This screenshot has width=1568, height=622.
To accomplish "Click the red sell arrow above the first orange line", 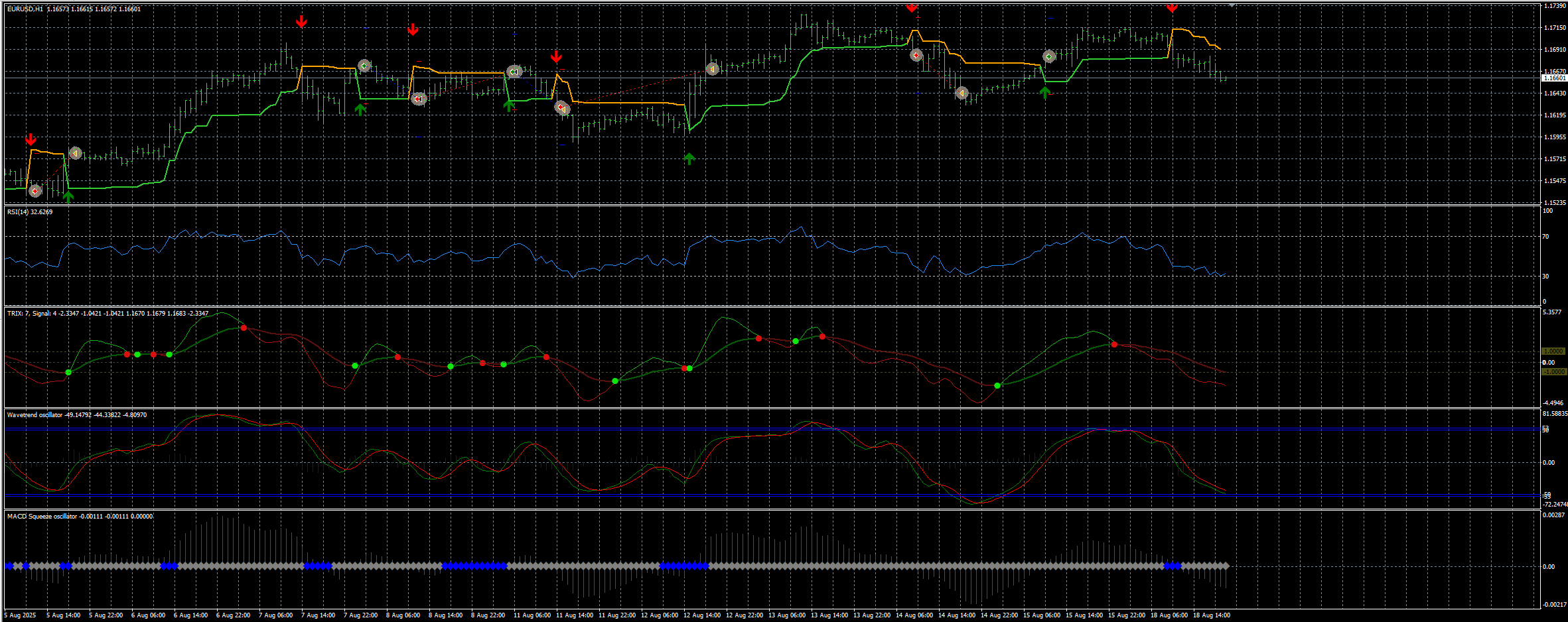I will [x=31, y=139].
